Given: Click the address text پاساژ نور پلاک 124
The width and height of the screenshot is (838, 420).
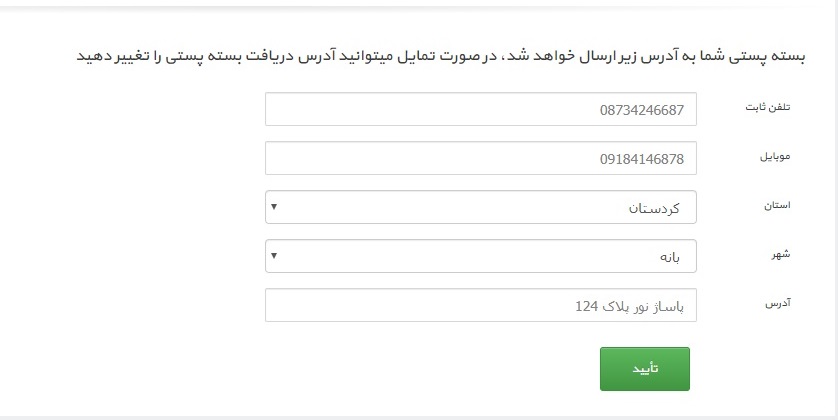Looking at the screenshot, I should (x=629, y=307).
